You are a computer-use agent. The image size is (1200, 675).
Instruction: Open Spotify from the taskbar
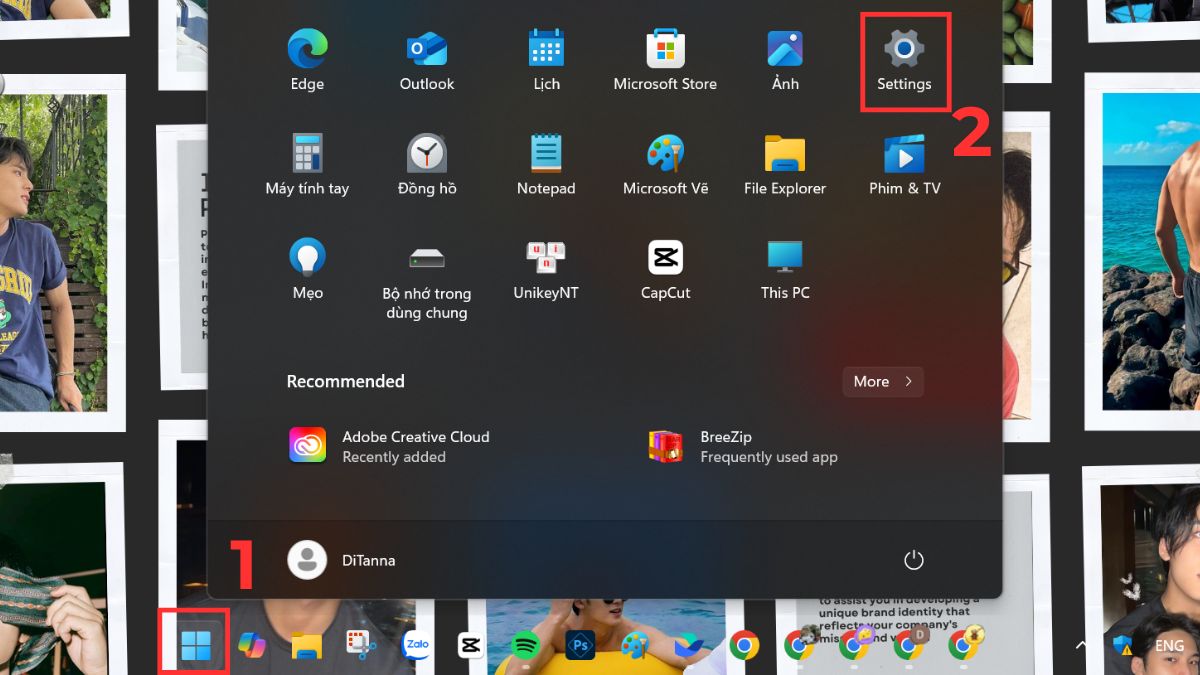[x=525, y=645]
